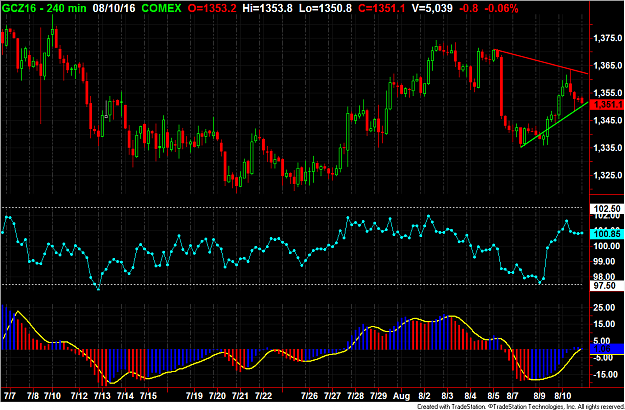Image resolution: width=625 pixels, height=410 pixels.
Task: Click the GCZ16 - 240 min symbol label
Action: 42,8
